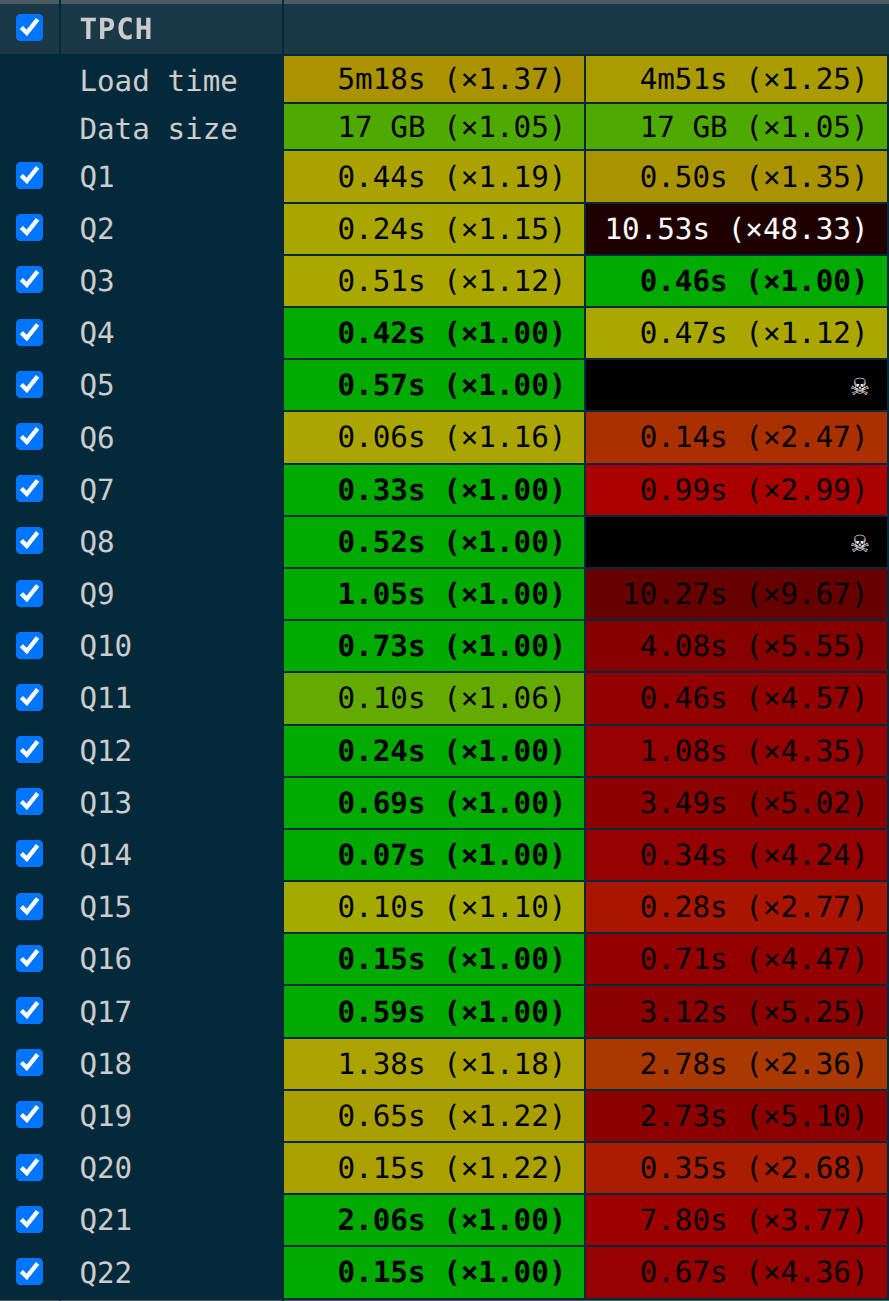889x1301 pixels.
Task: Select the 2.73s (×5.10) cell for Q19
Action: click(x=737, y=1115)
